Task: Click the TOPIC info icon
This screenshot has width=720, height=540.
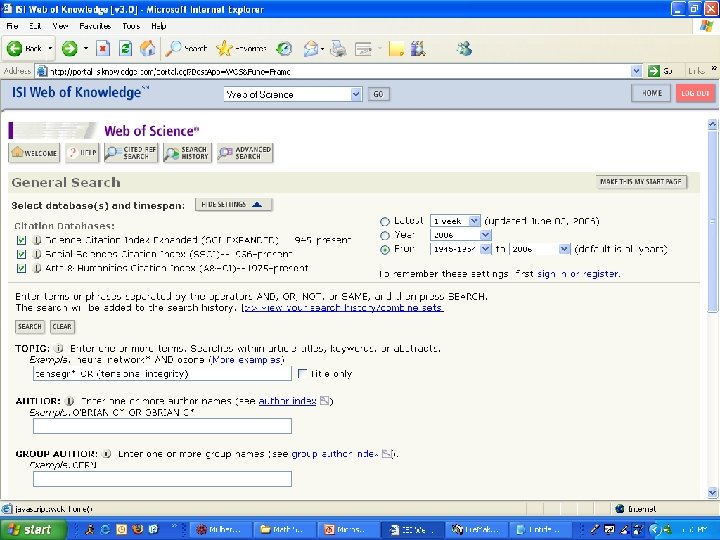Action: pyautogui.click(x=58, y=349)
